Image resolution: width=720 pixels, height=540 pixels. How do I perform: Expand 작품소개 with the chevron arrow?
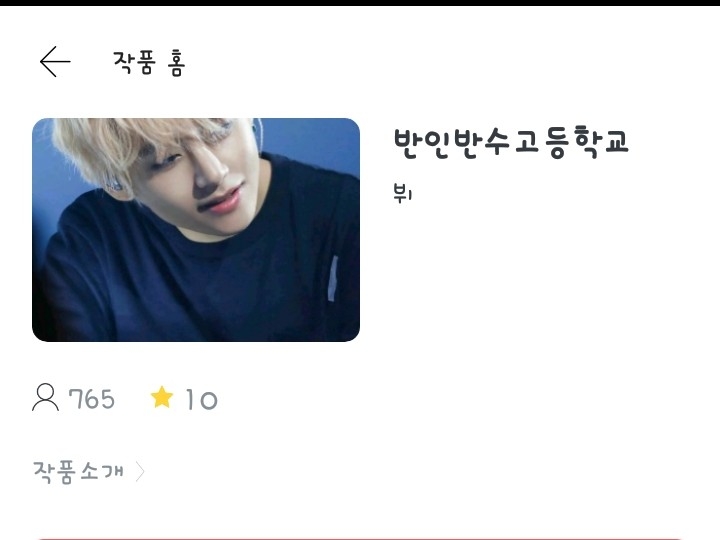click(x=140, y=471)
